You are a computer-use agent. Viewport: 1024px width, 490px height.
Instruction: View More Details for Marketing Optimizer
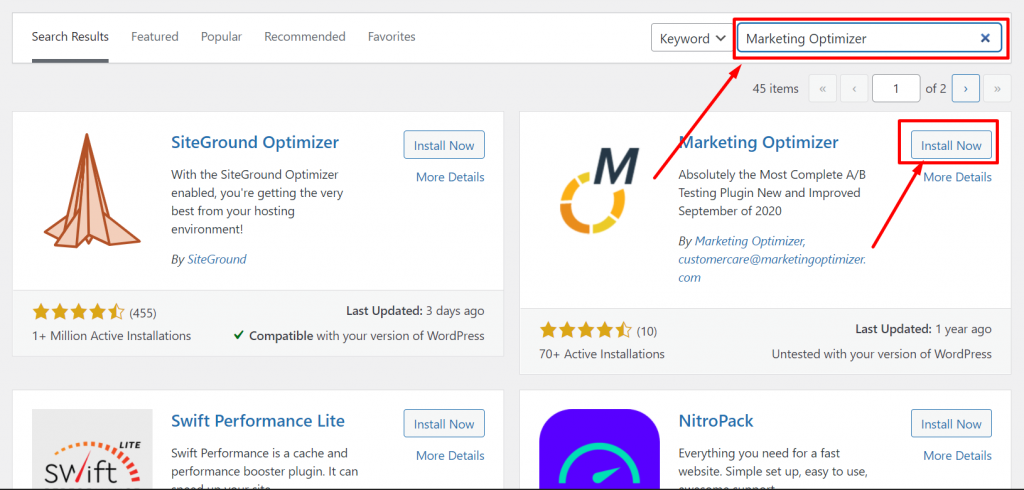[957, 177]
